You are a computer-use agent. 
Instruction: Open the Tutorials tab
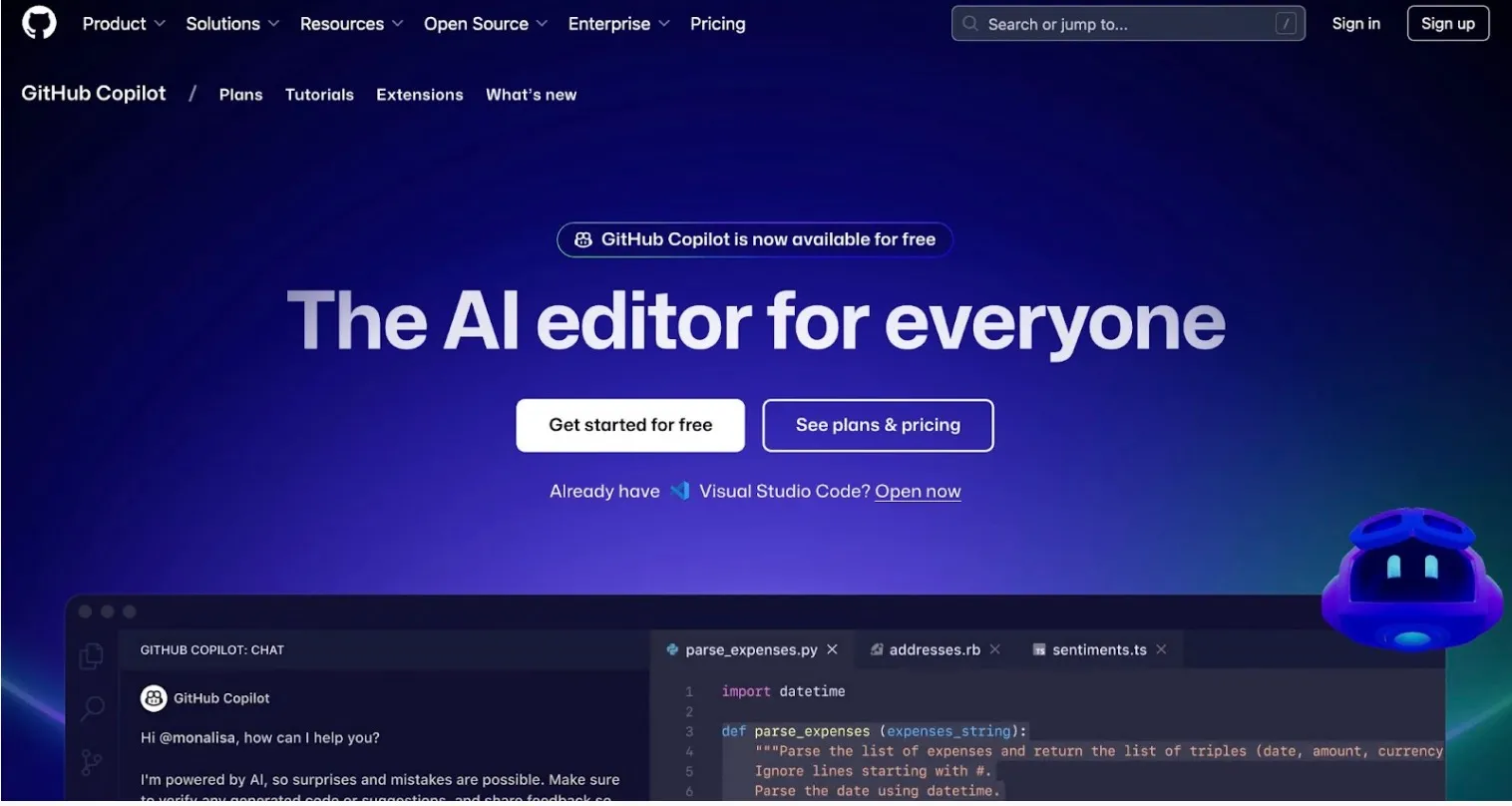(x=319, y=95)
